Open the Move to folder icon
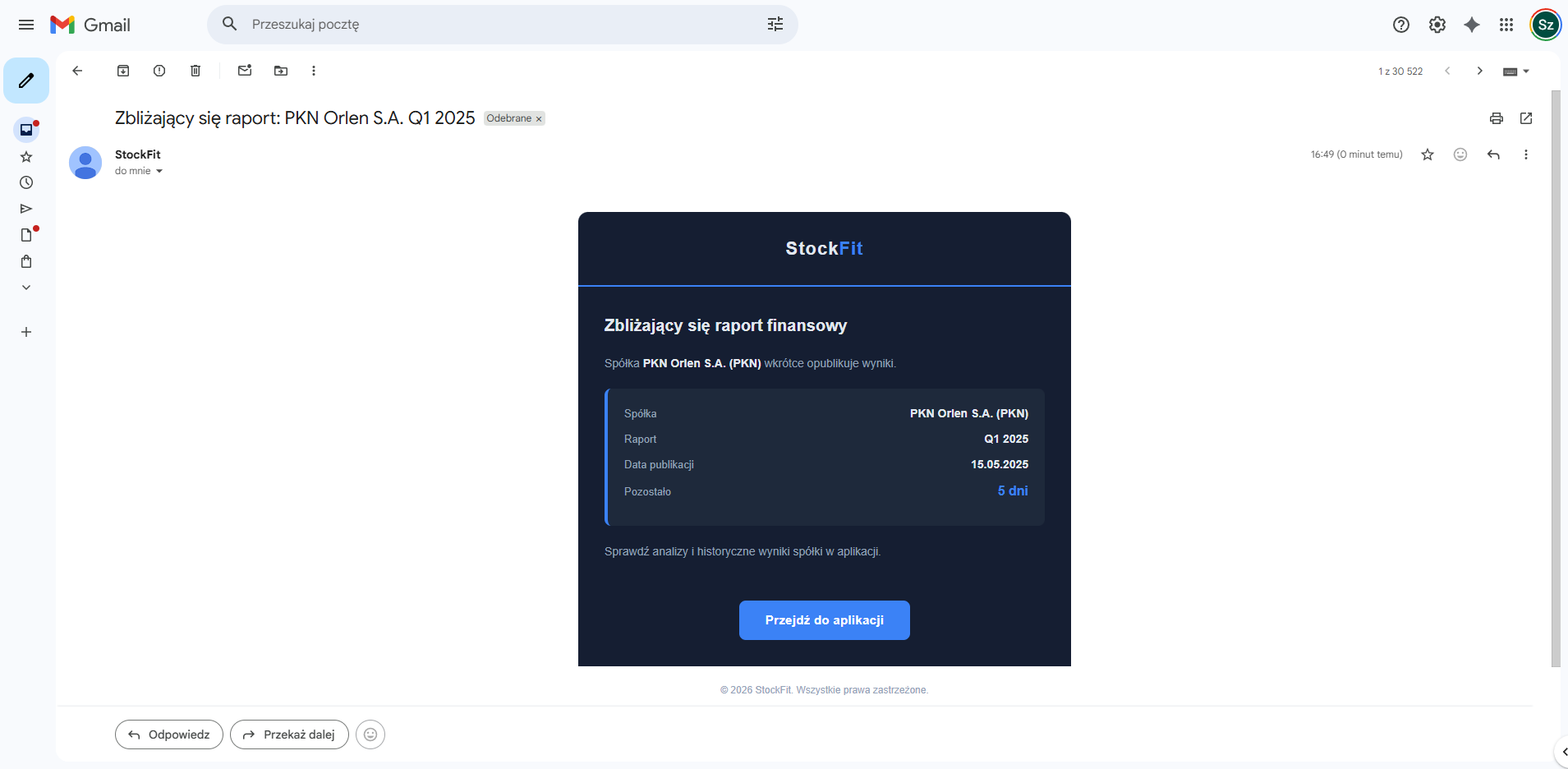Viewport: 1568px width, 769px height. [281, 71]
